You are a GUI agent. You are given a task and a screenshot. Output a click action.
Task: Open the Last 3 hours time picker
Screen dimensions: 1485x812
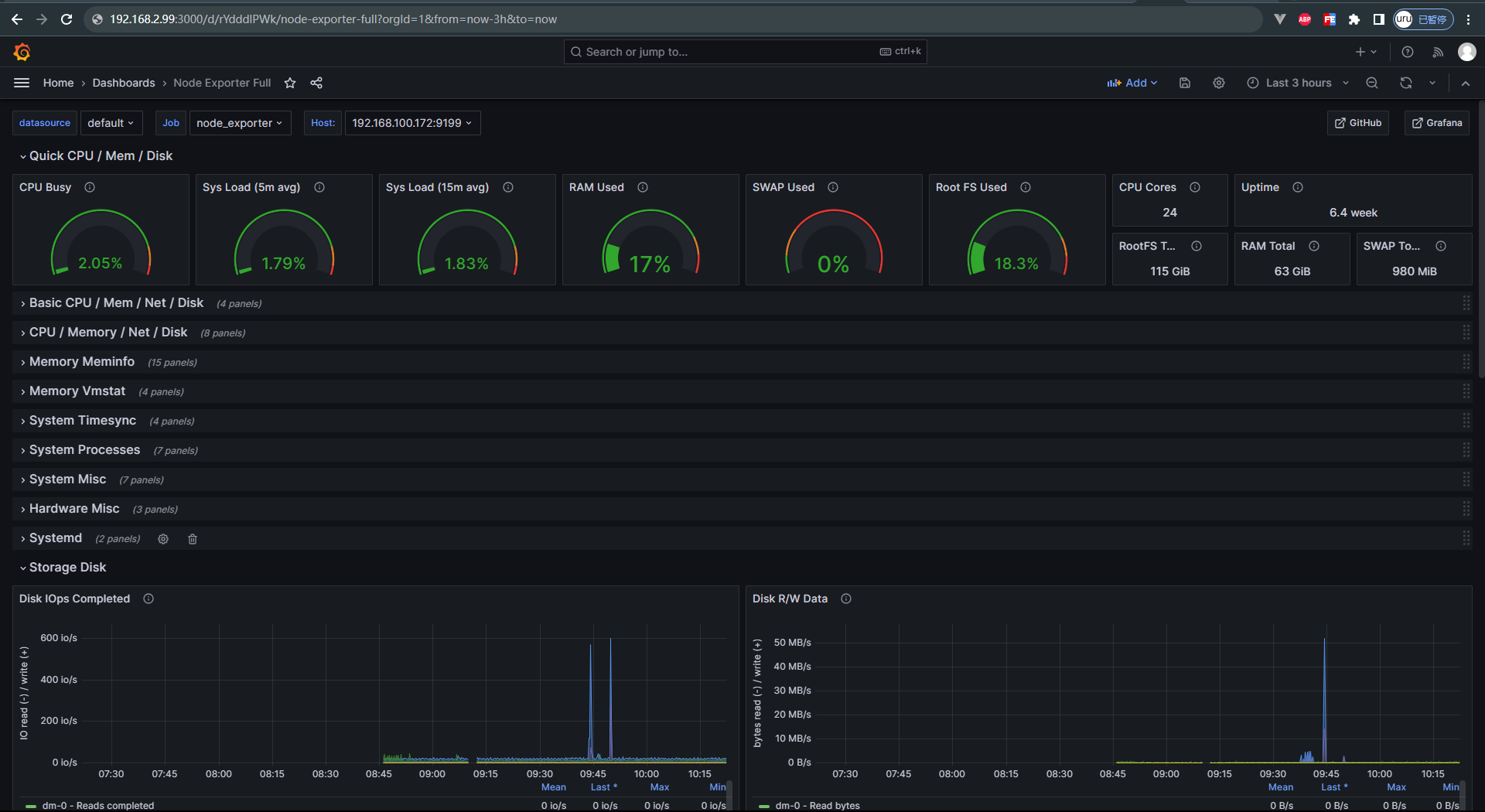[x=1298, y=83]
